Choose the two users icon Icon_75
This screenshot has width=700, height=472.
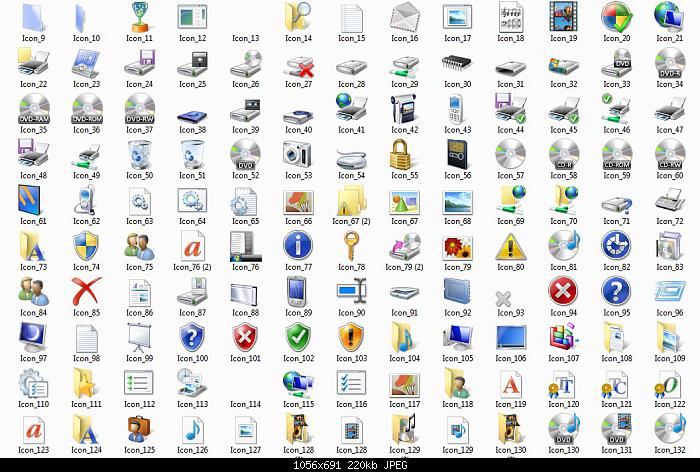click(x=140, y=246)
